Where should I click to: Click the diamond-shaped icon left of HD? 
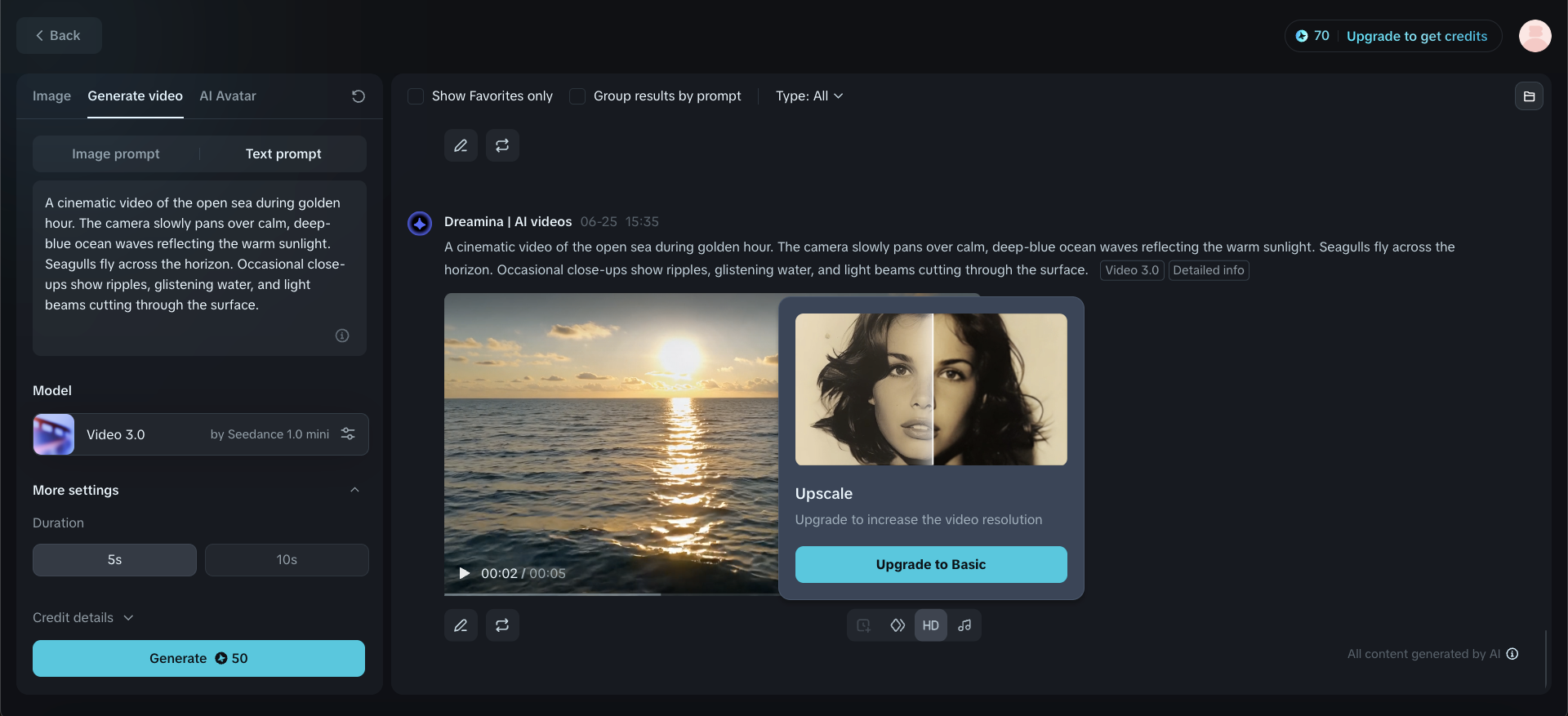click(x=898, y=625)
